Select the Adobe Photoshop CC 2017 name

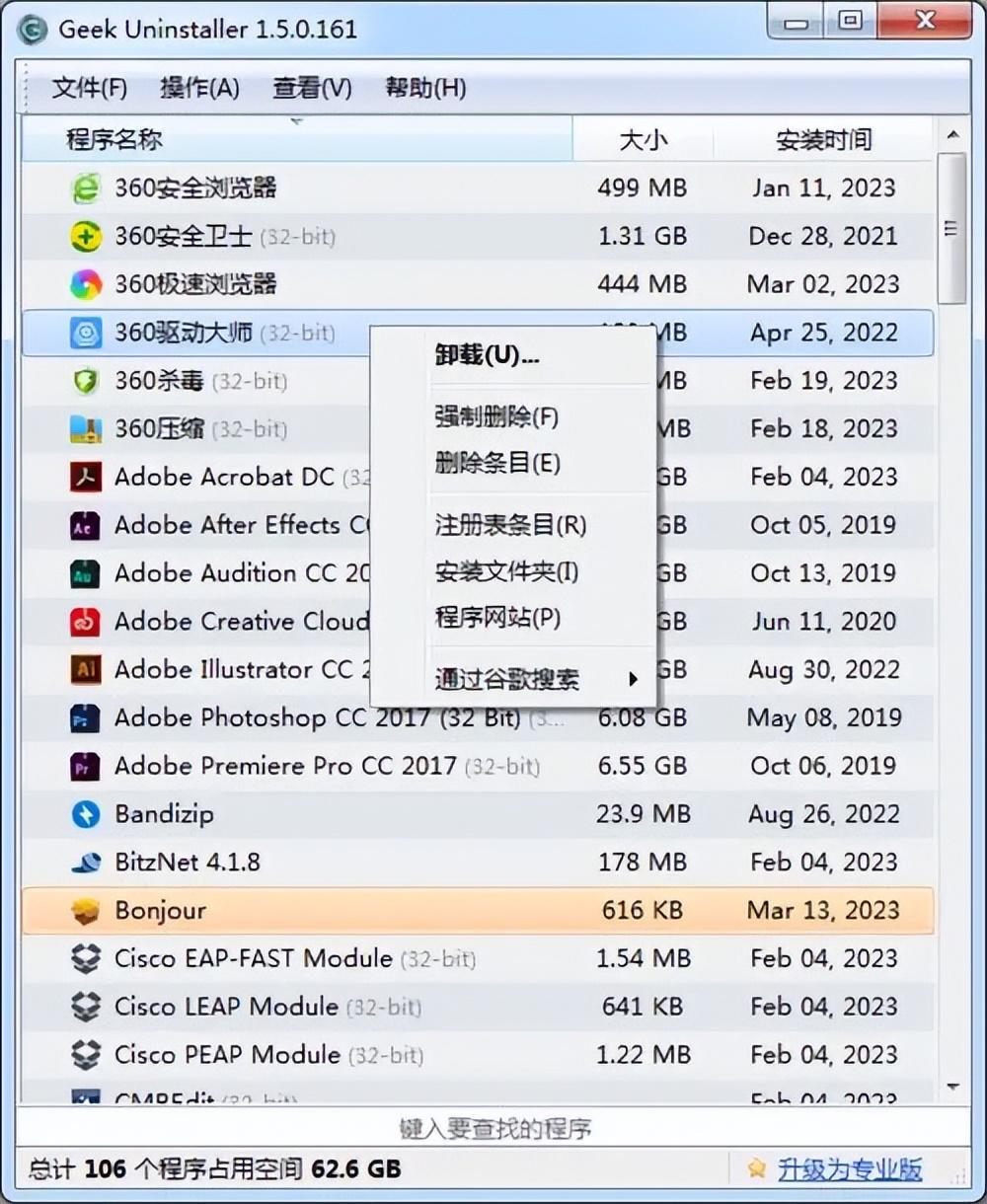point(318,717)
